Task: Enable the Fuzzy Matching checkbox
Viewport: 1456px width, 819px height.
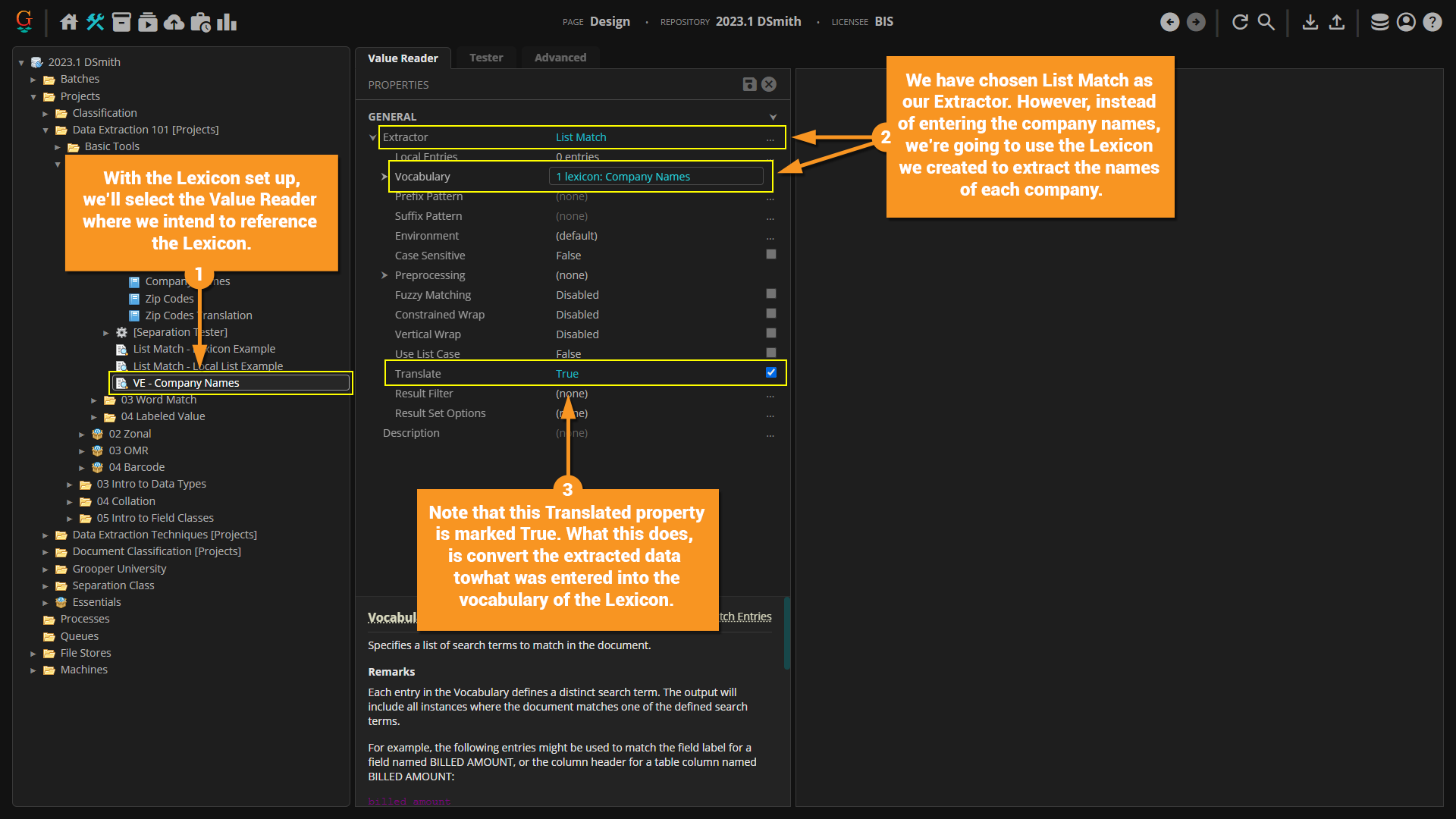Action: (x=771, y=294)
